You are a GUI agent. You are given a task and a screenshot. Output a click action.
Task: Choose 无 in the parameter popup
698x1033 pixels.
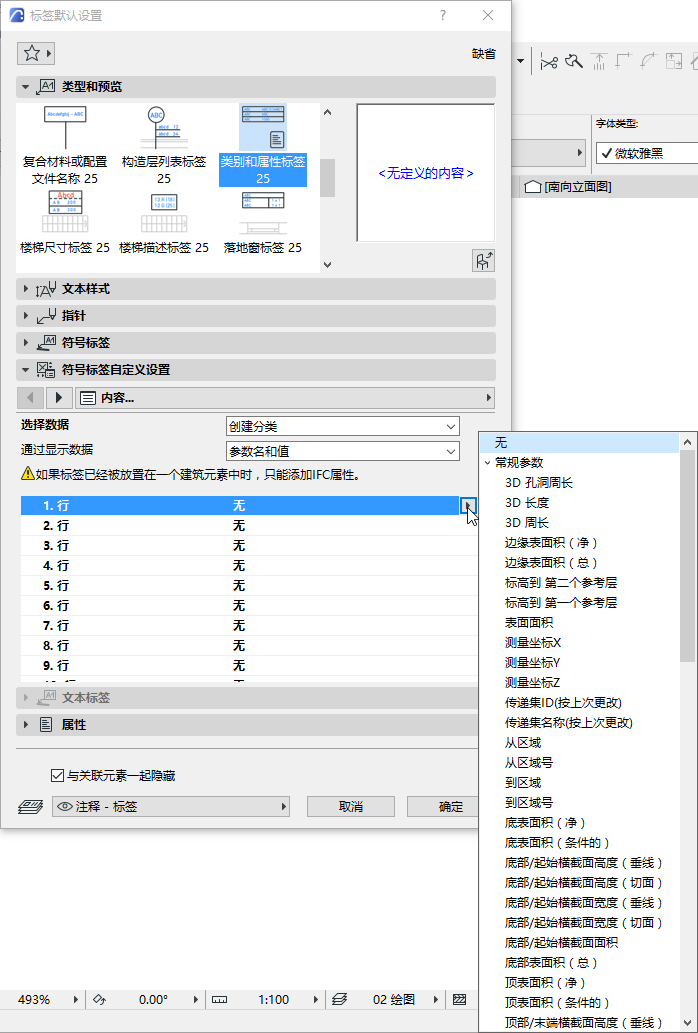(579, 443)
